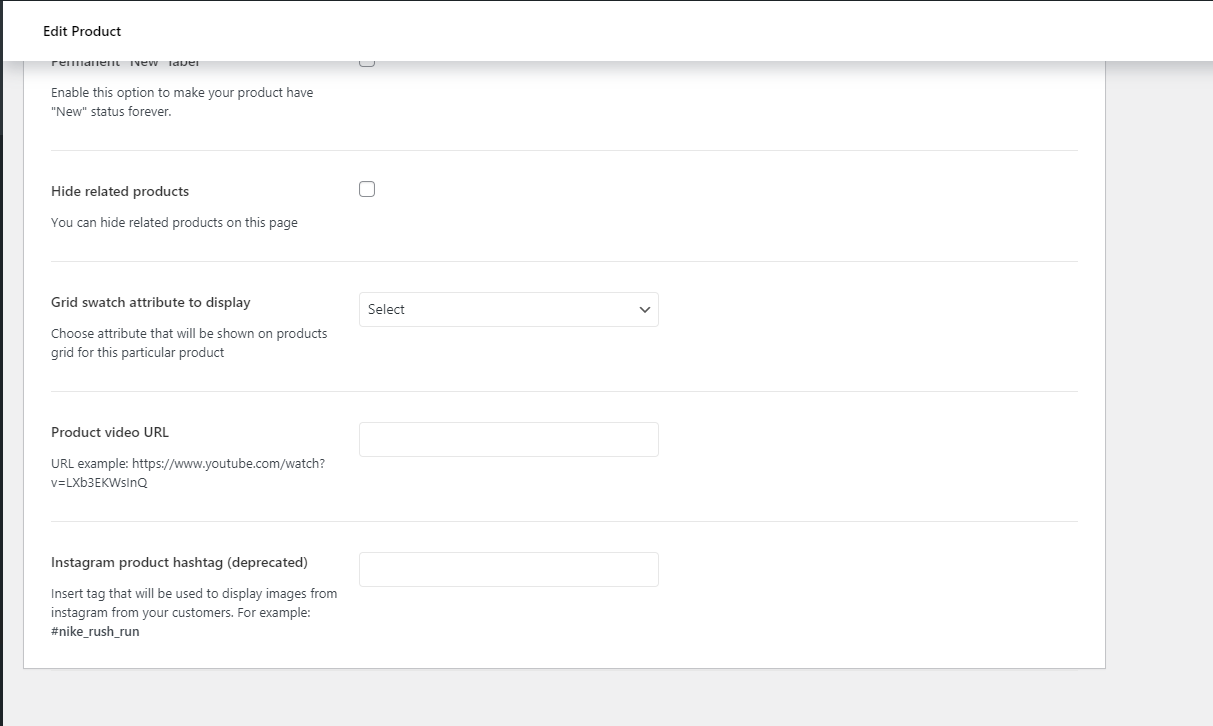Click into the Instagram product hashtag field
1213x726 pixels.
point(508,570)
